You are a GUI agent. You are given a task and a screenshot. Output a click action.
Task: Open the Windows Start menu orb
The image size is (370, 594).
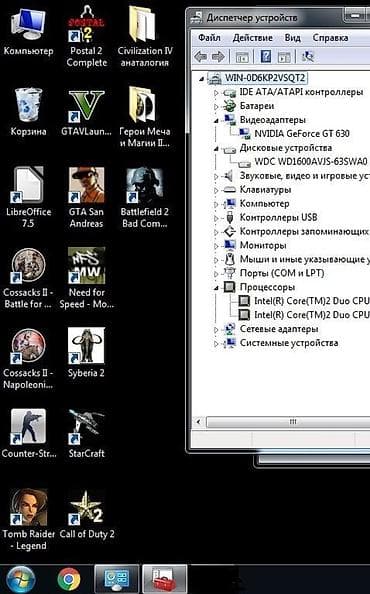pos(21,580)
